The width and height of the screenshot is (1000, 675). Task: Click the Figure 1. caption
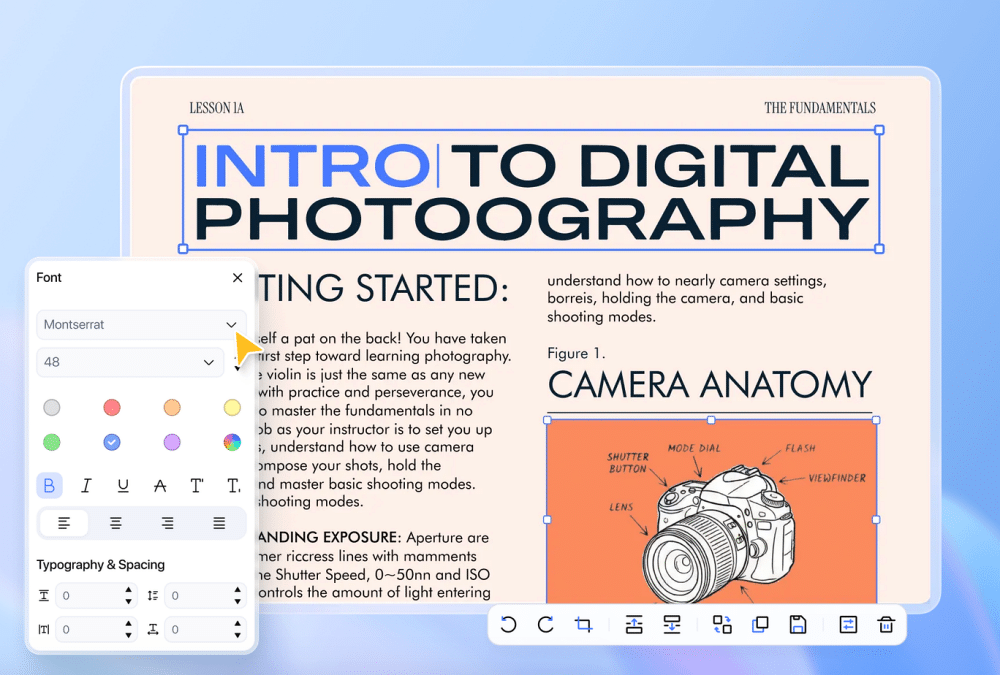click(576, 353)
